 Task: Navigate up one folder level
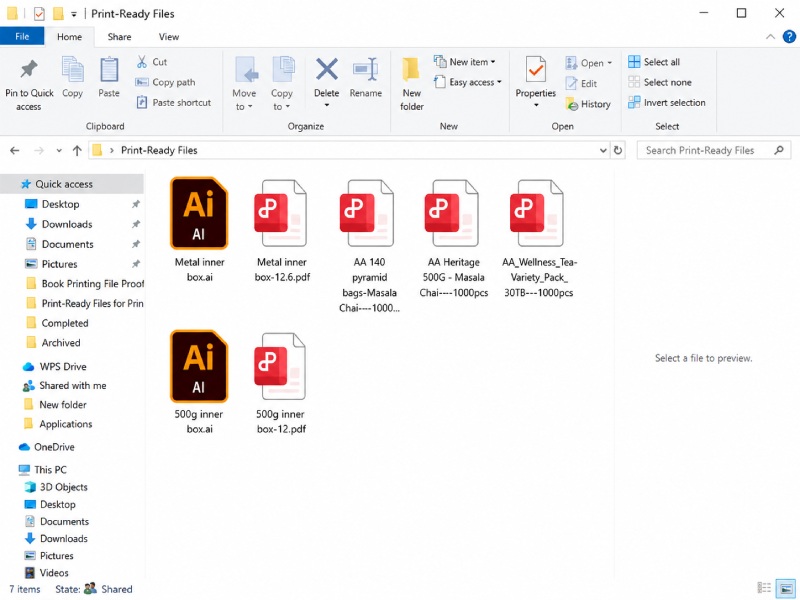77,151
